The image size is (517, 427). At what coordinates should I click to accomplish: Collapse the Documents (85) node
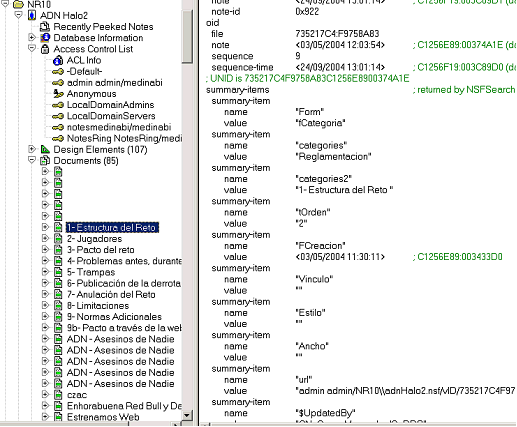[x=32, y=160]
